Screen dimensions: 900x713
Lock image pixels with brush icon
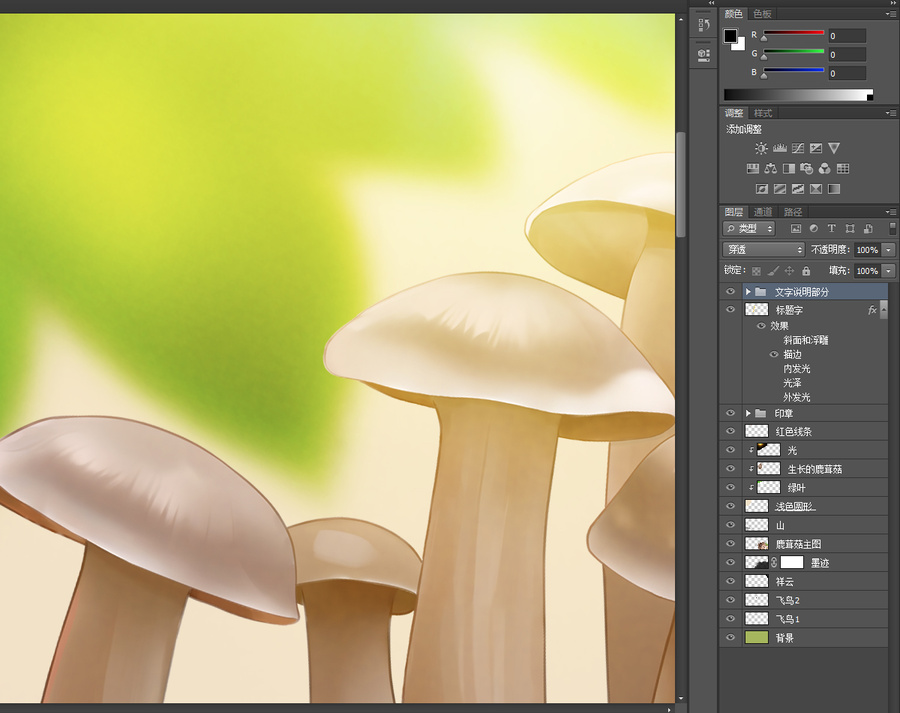coord(773,271)
